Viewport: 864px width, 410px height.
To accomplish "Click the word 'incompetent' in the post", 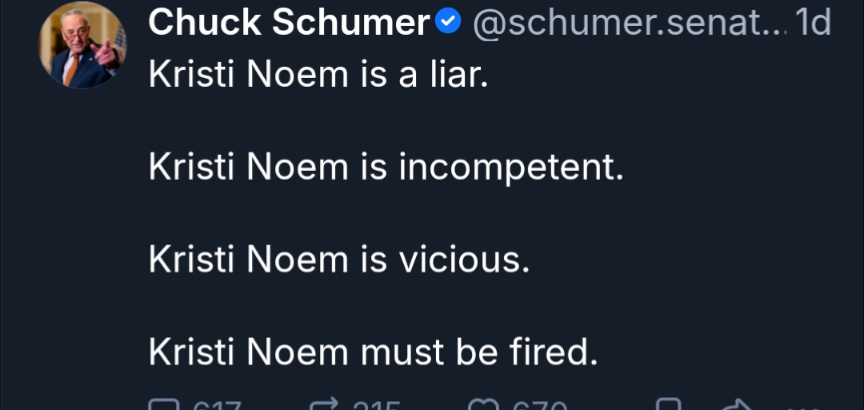I will coord(510,168).
